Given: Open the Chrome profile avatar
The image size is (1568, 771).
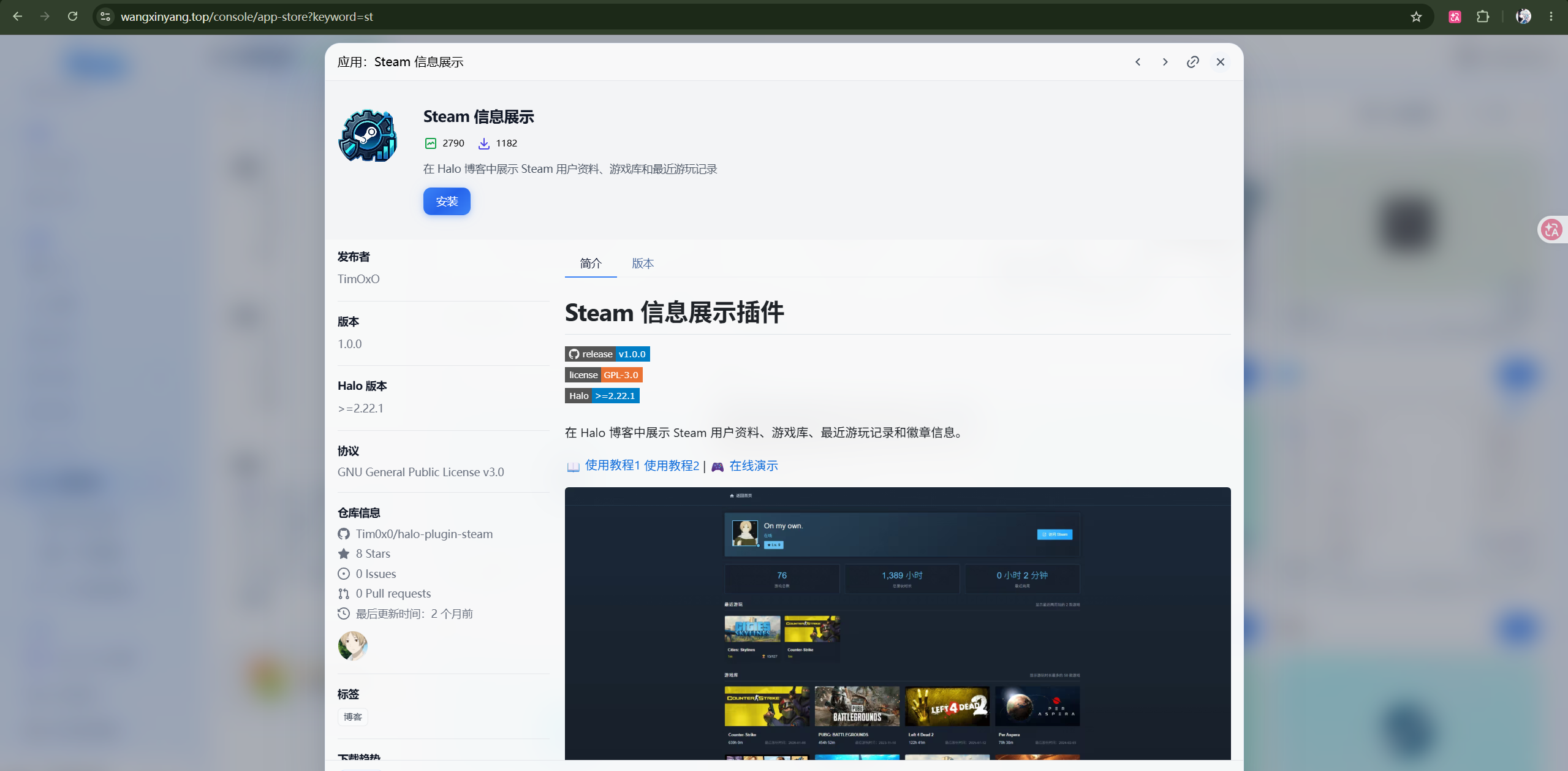Looking at the screenshot, I should tap(1523, 17).
